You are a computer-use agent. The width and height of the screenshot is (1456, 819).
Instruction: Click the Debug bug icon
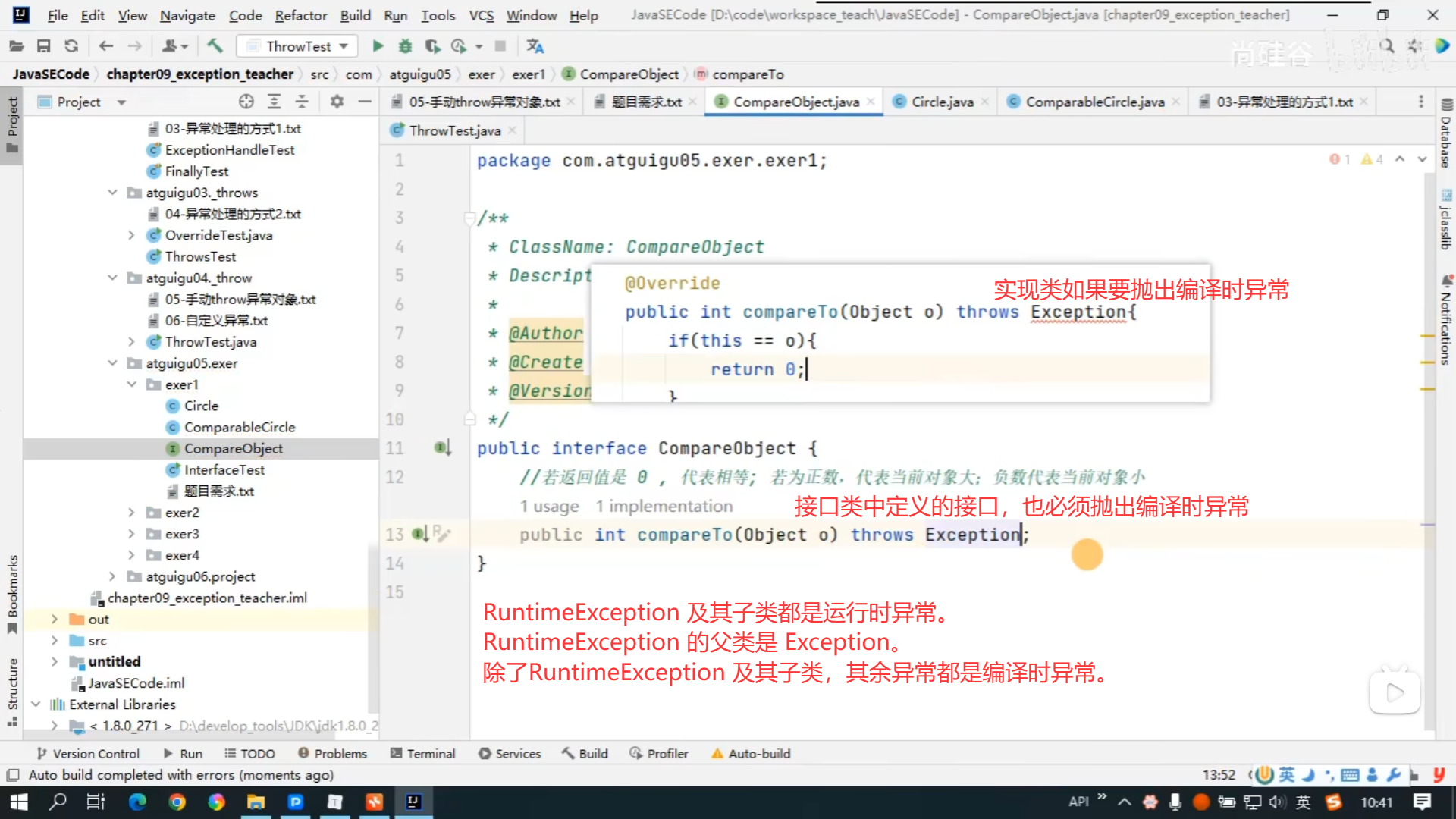pos(405,46)
